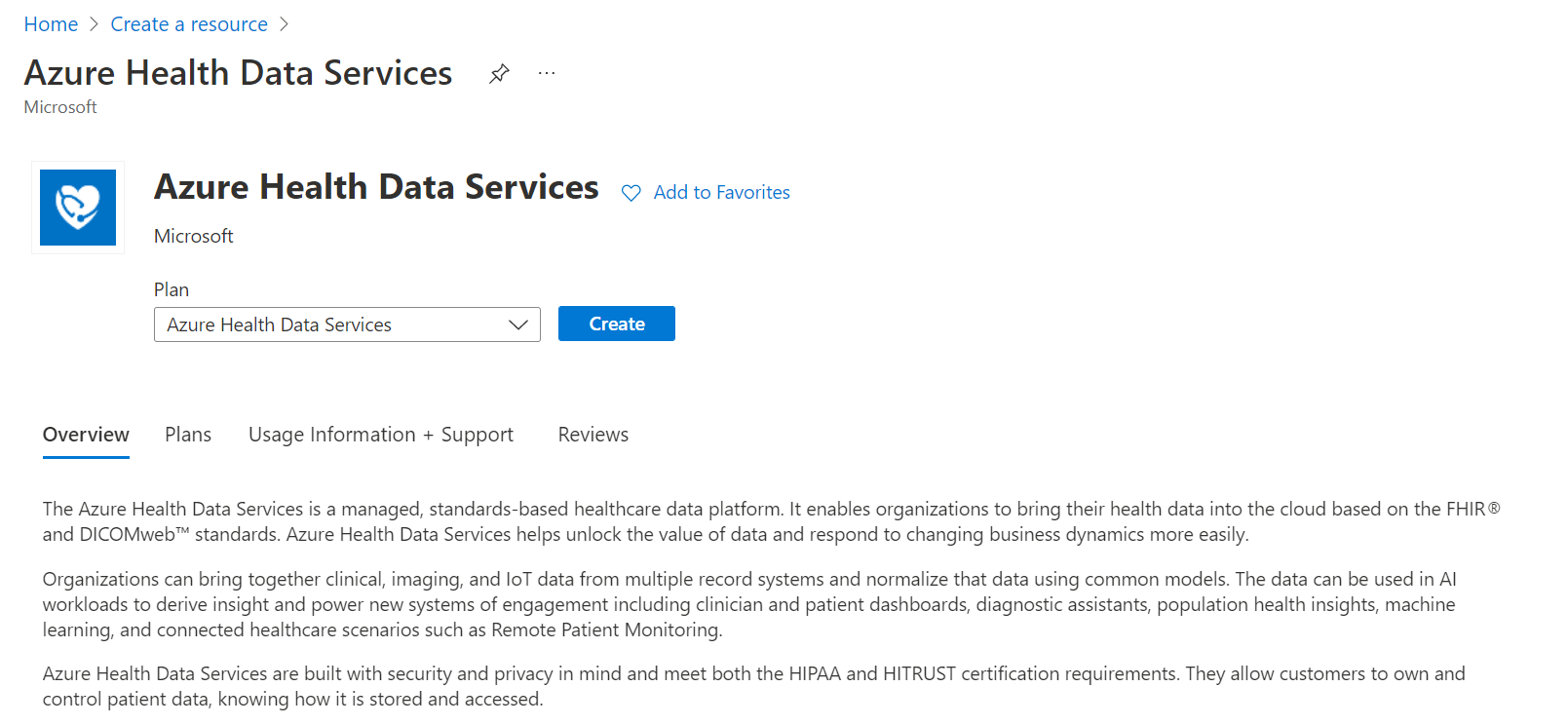Image resolution: width=1568 pixels, height=725 pixels.
Task: Open the Usage Information + Support tab
Action: tap(380, 435)
